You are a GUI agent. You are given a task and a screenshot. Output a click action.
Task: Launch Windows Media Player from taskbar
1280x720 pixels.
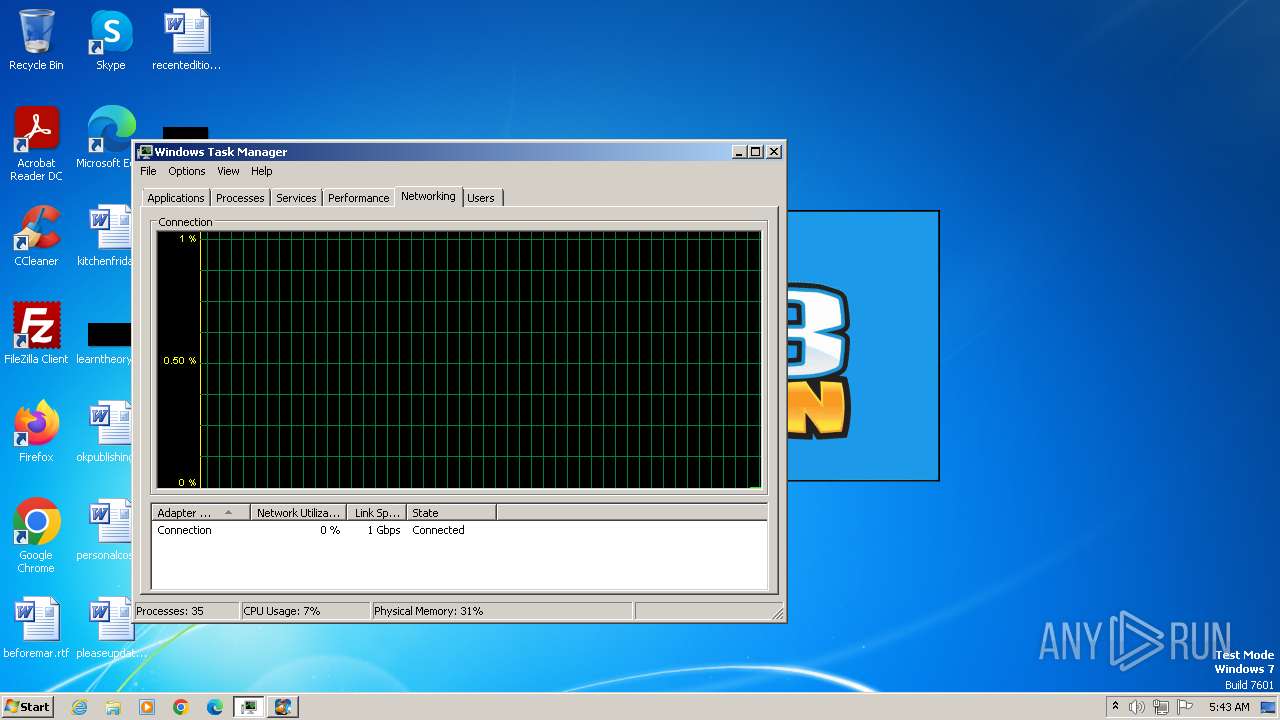pos(147,707)
